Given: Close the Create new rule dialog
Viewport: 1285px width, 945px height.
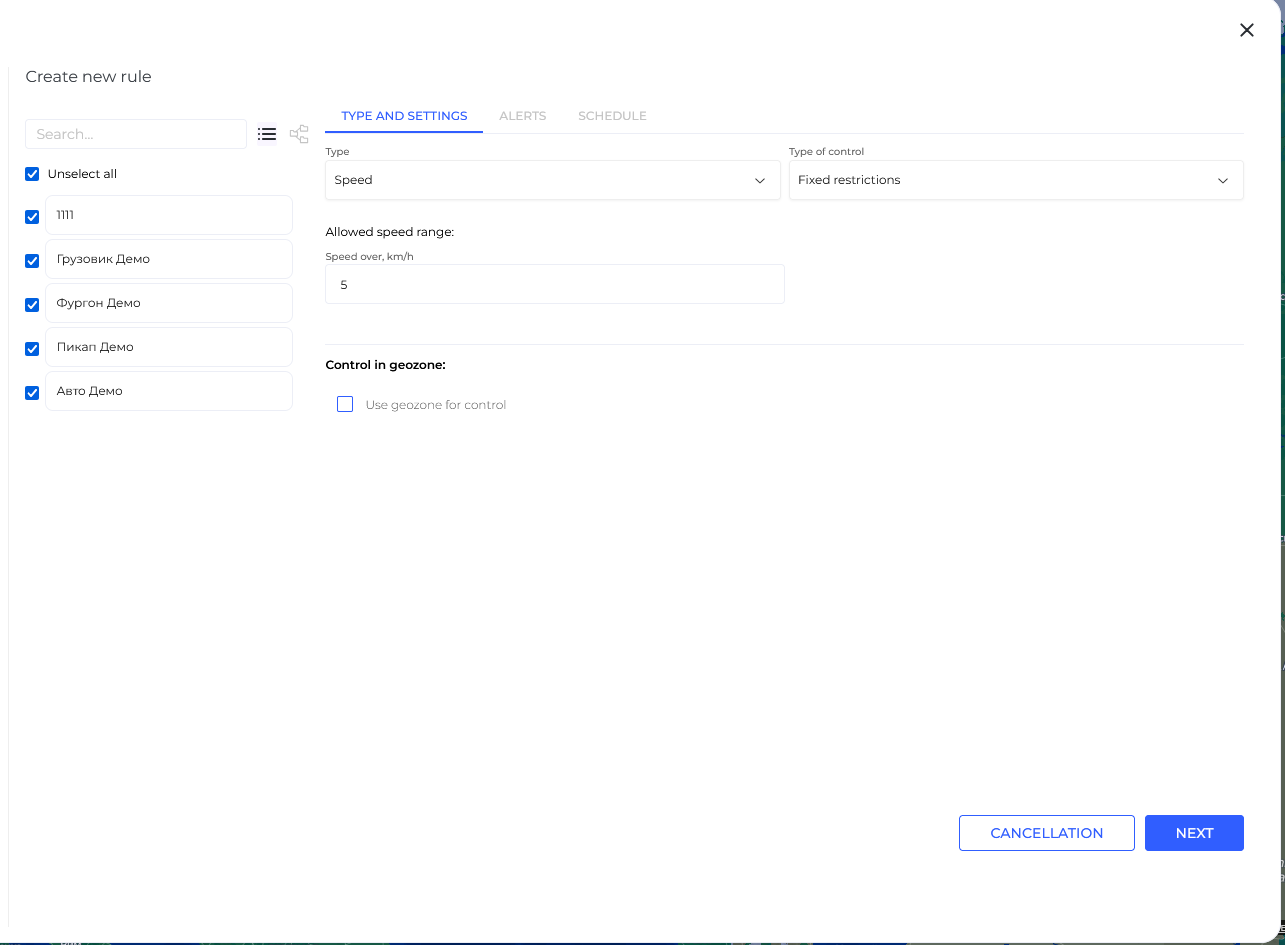Looking at the screenshot, I should (x=1246, y=30).
